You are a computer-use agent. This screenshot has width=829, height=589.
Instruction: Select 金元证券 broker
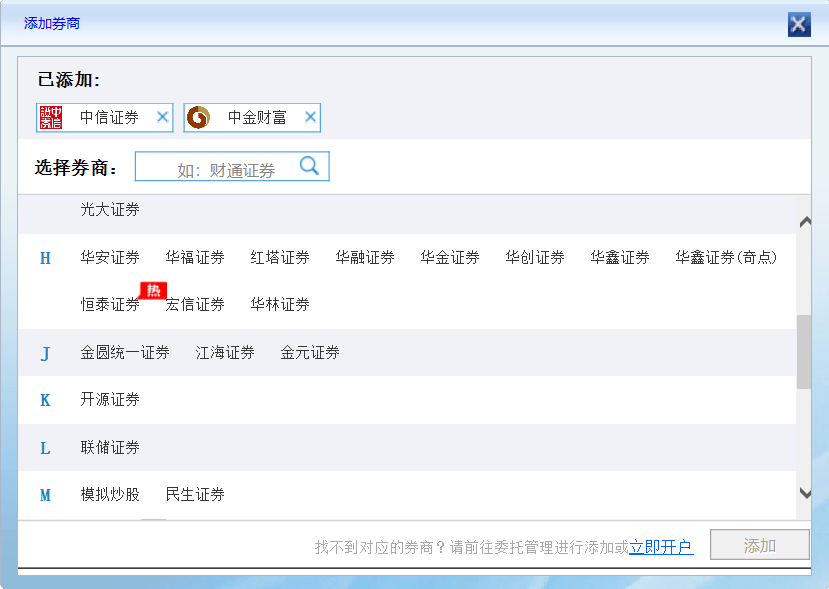point(310,353)
